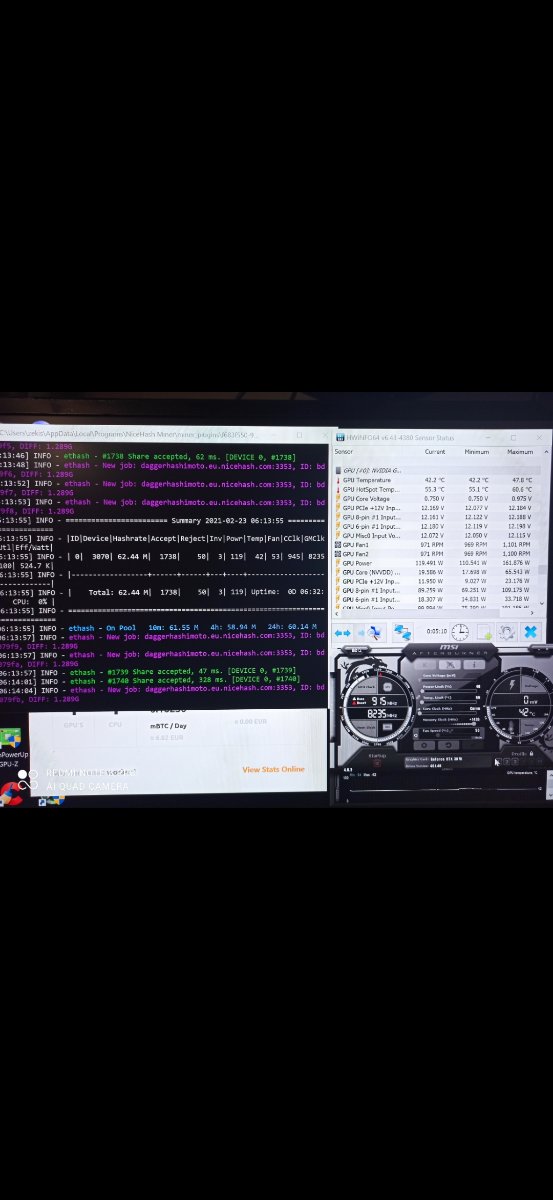Adjust the Fan Speed slider
Viewport: 553px width, 1200px height.
pos(449,736)
